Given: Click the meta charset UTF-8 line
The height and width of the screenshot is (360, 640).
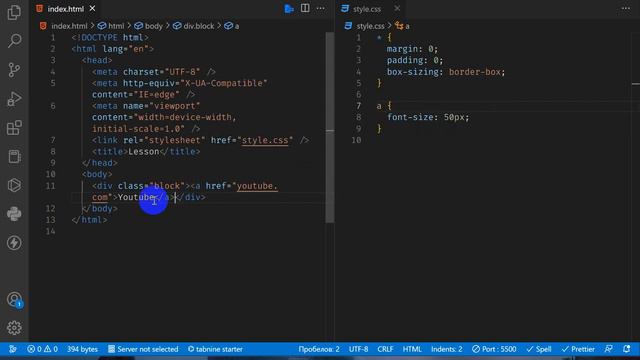Looking at the screenshot, I should point(154,72).
